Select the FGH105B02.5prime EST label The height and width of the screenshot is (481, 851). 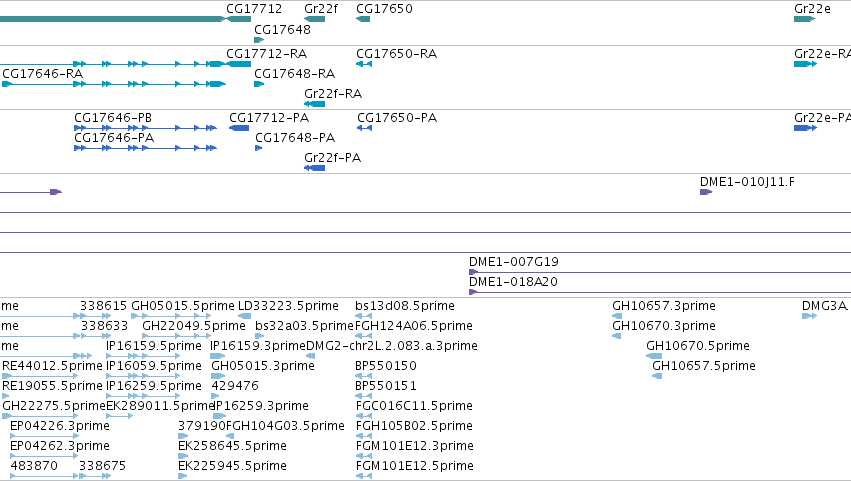tap(414, 426)
